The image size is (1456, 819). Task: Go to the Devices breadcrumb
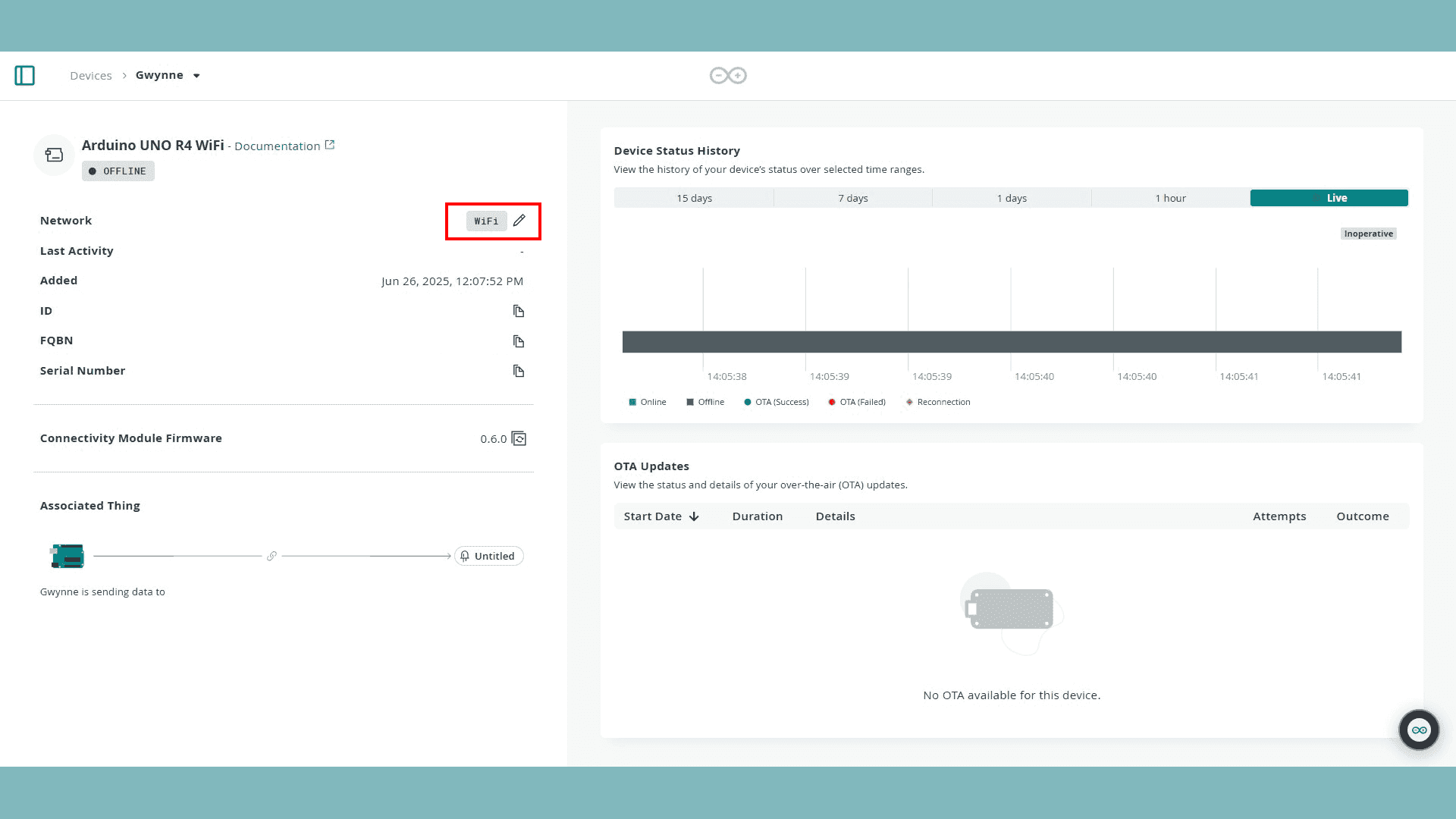pos(91,76)
